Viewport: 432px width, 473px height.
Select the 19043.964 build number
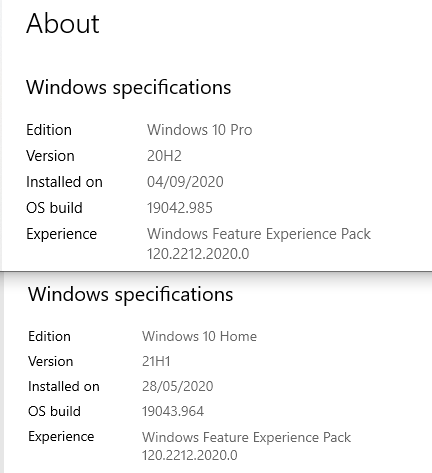coord(173,411)
